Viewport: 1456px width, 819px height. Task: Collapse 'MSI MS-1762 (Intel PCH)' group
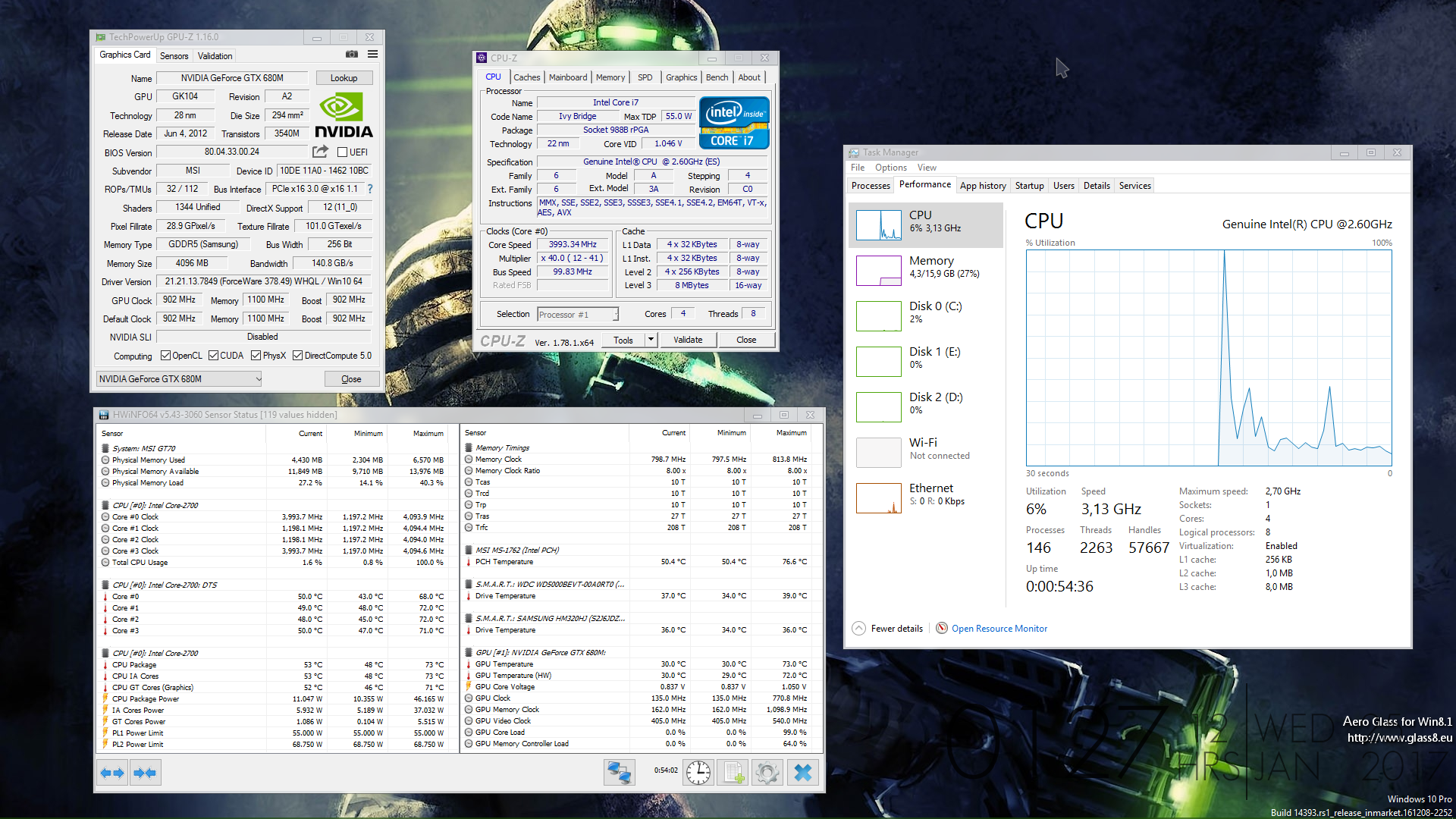click(x=469, y=550)
